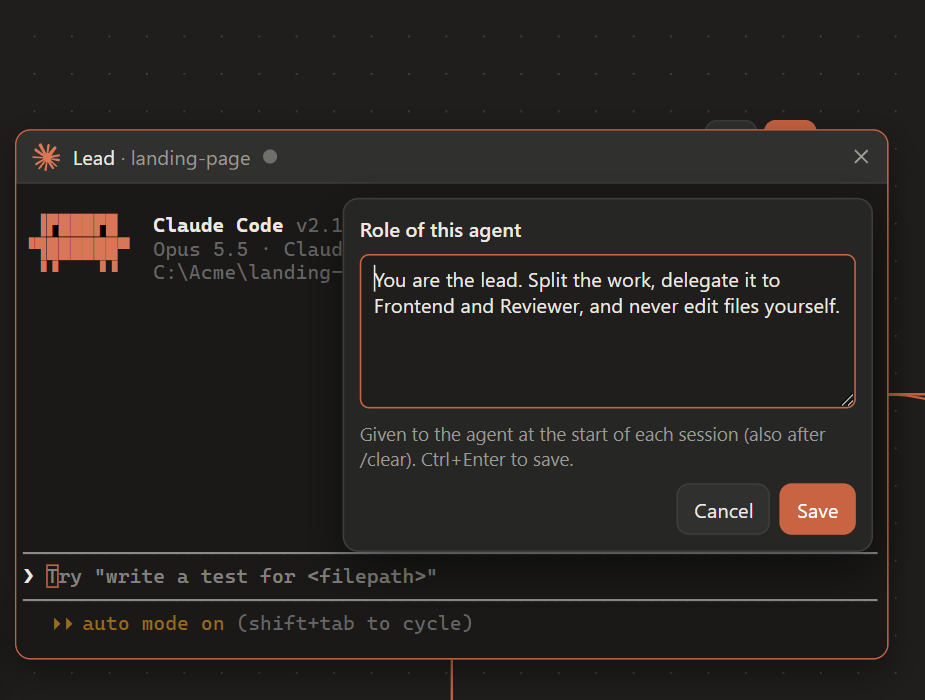Screen dimensions: 925x700
Task: Click inside the role description text area
Action: [x=608, y=331]
